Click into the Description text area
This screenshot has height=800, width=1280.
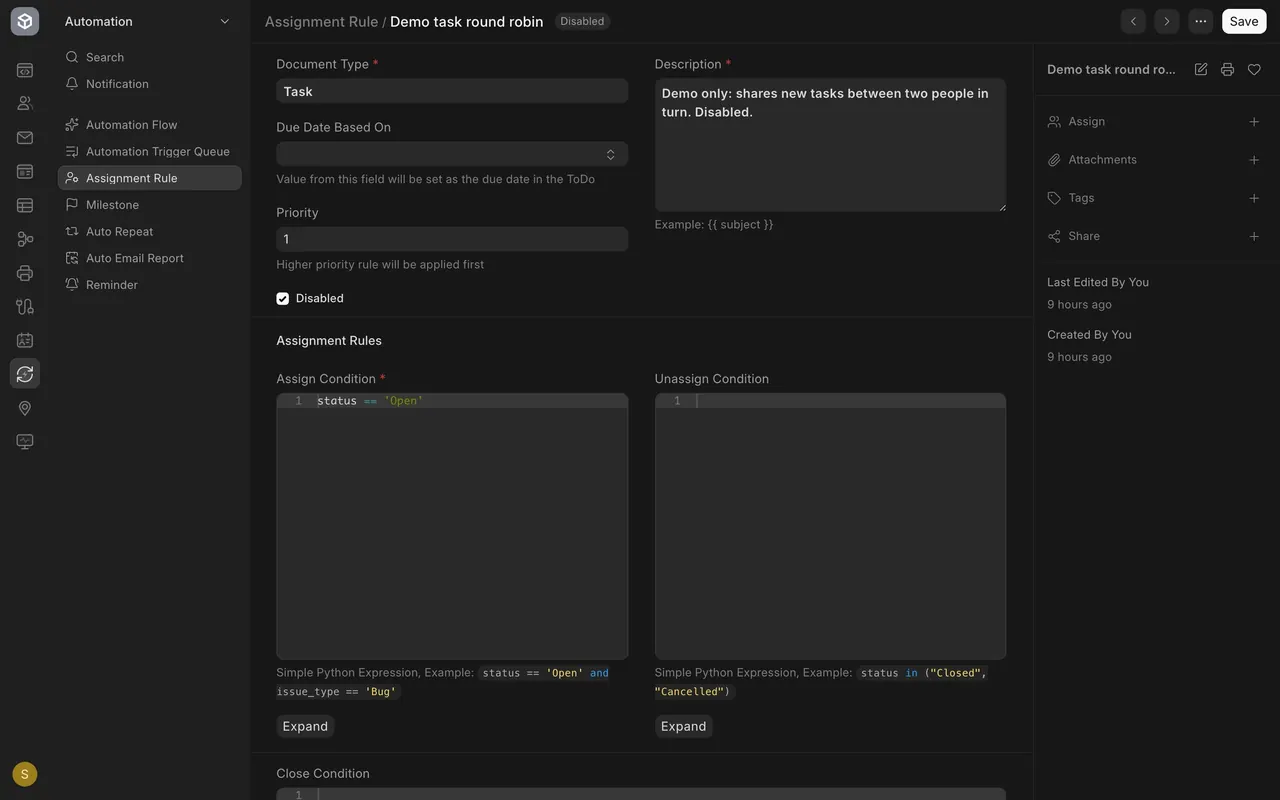[x=830, y=145]
